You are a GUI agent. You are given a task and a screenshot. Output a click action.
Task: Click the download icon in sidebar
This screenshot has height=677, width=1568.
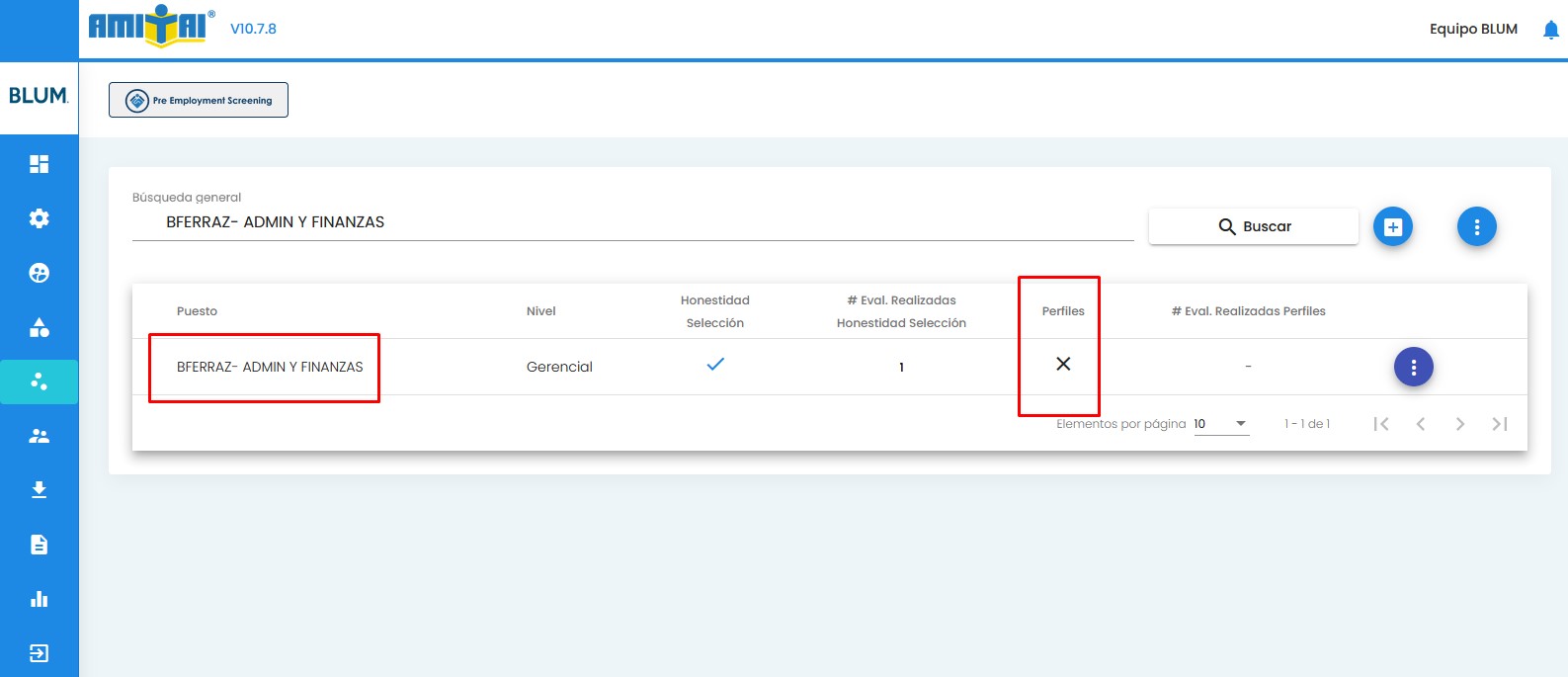39,490
